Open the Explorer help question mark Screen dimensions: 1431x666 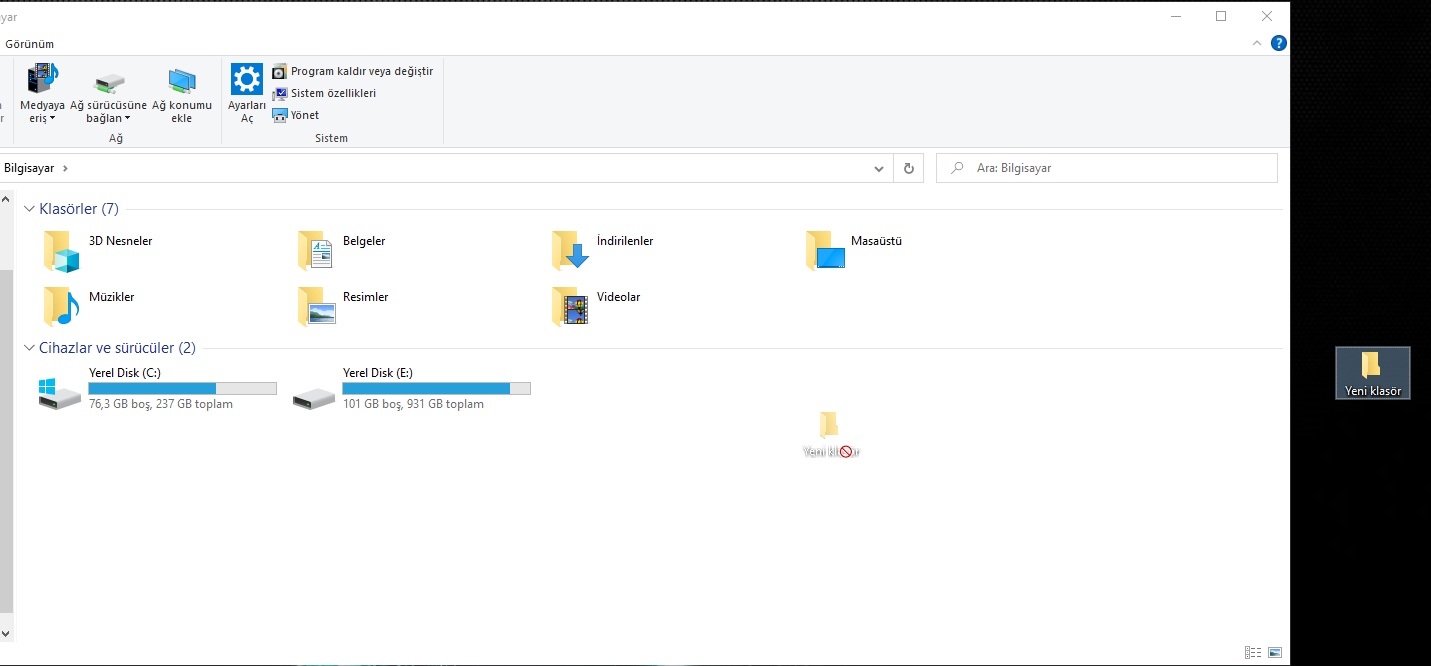[1278, 43]
